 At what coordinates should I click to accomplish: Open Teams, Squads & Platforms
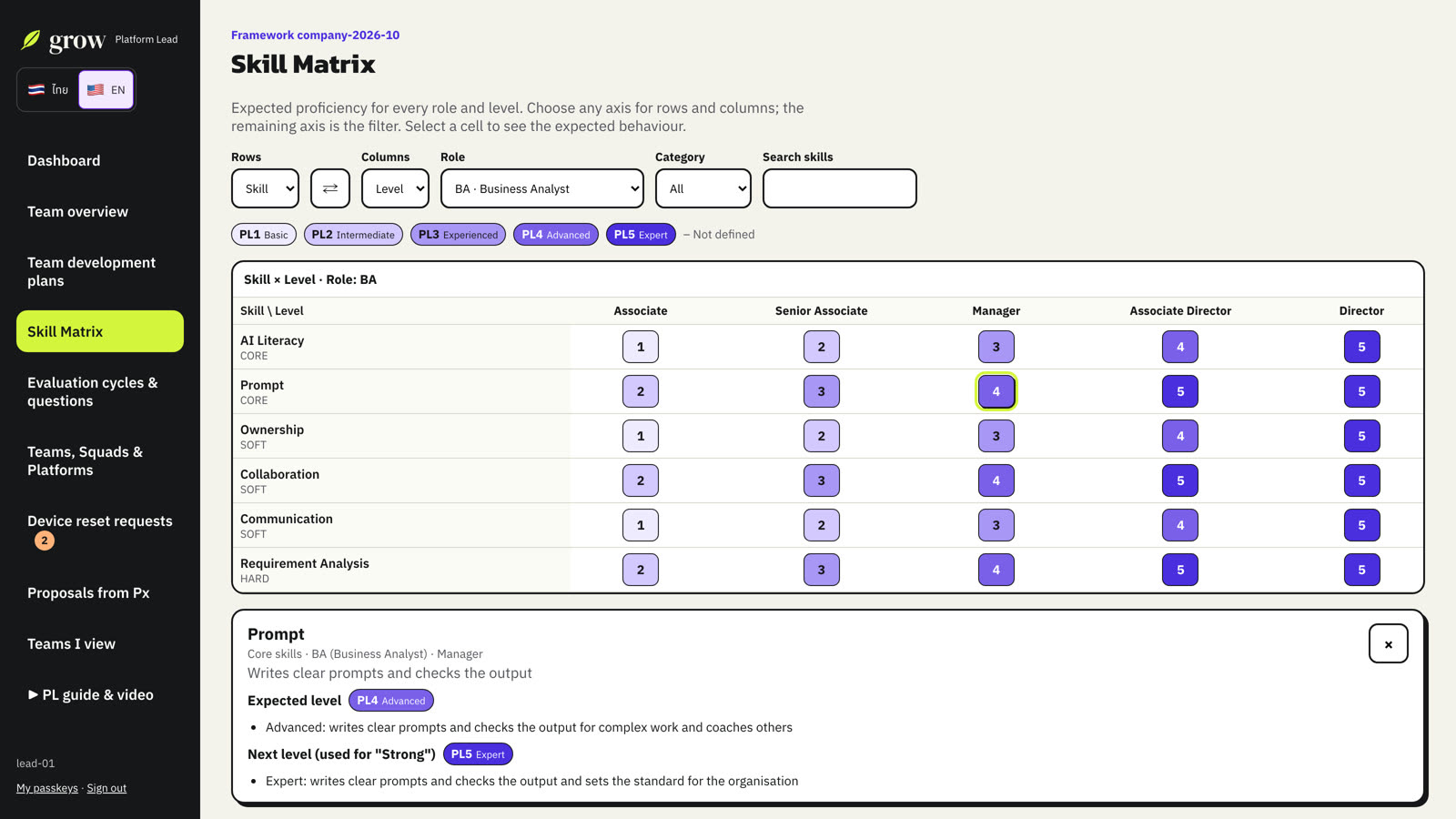click(100, 461)
